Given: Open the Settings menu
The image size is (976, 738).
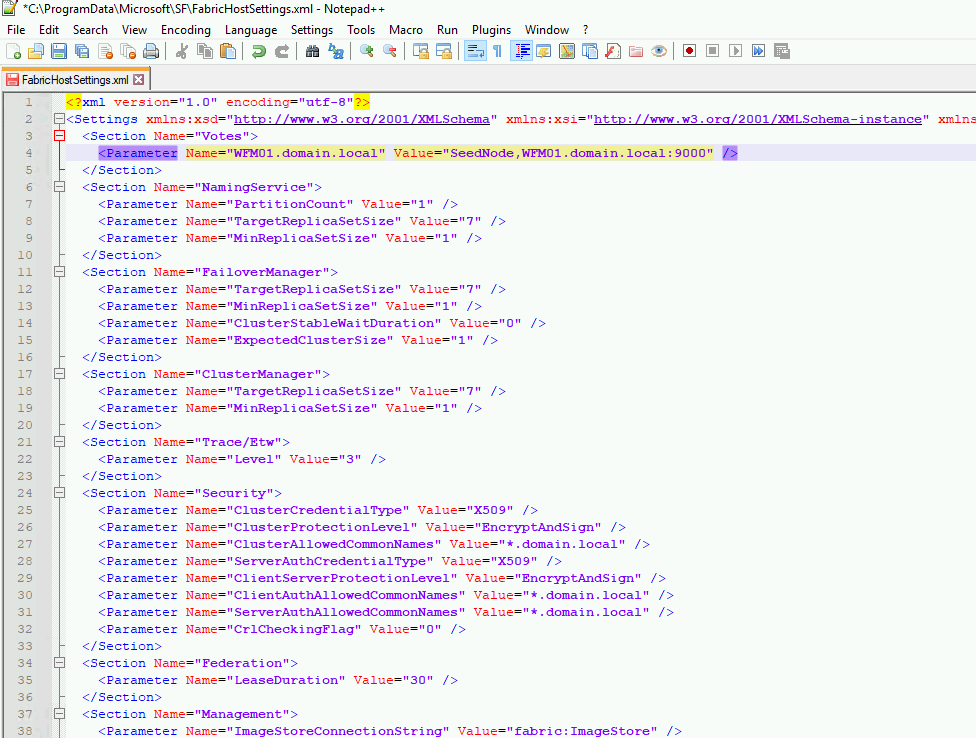Looking at the screenshot, I should pyautogui.click(x=312, y=30).
